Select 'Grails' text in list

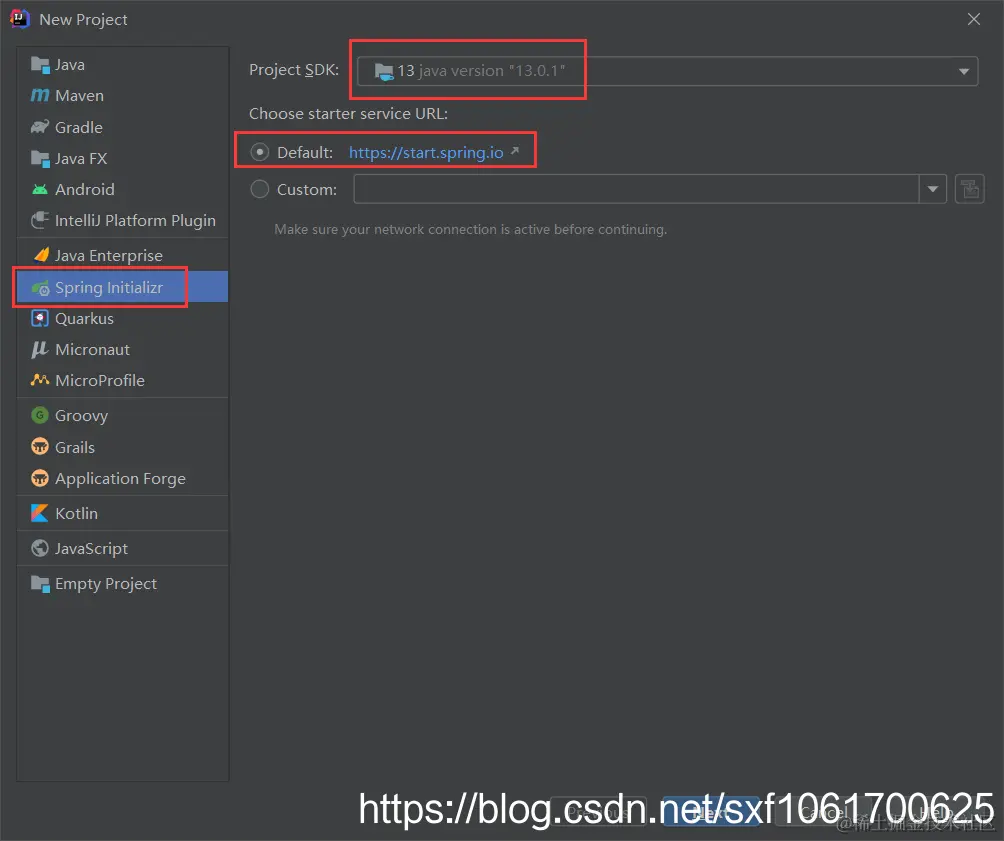tap(75, 447)
